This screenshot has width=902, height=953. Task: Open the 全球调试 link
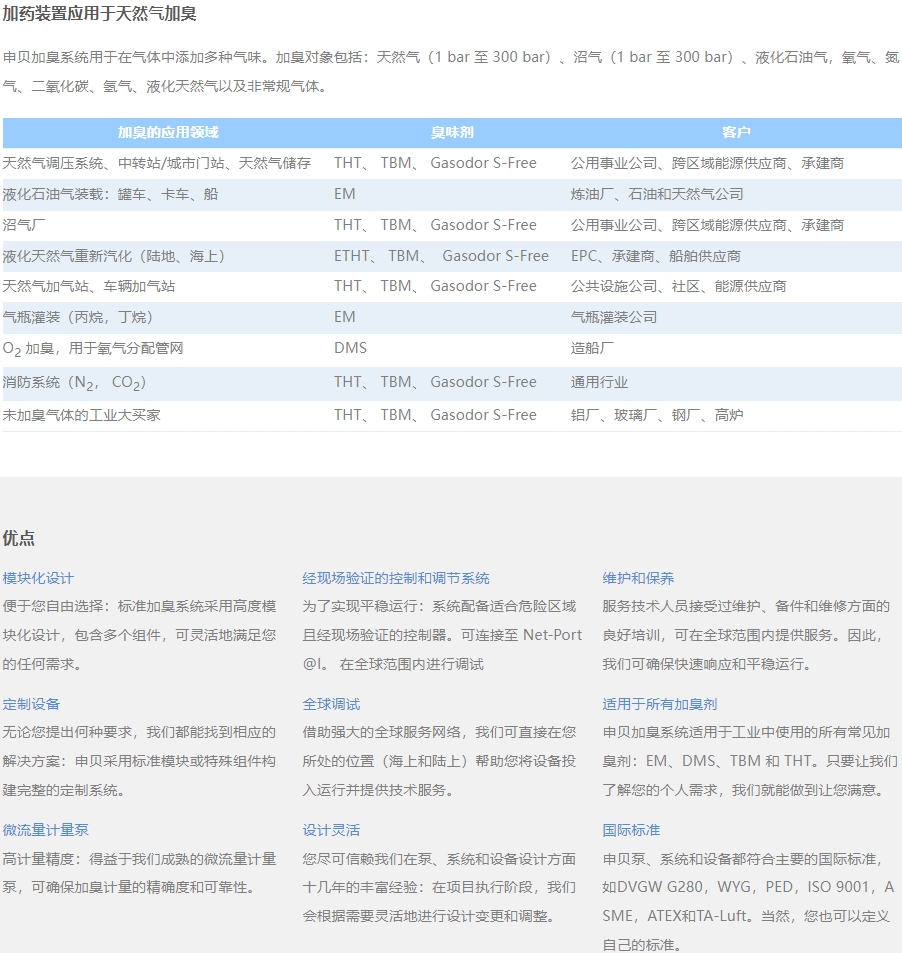(331, 704)
